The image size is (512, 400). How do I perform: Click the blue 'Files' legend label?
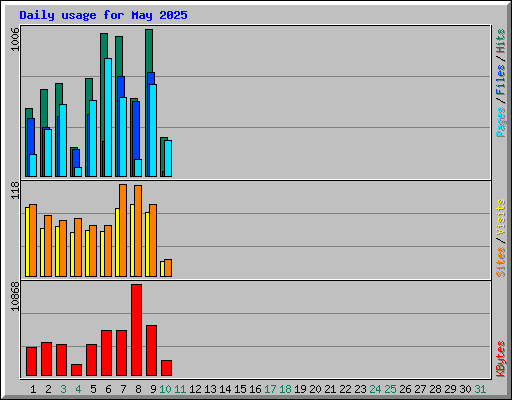click(501, 79)
